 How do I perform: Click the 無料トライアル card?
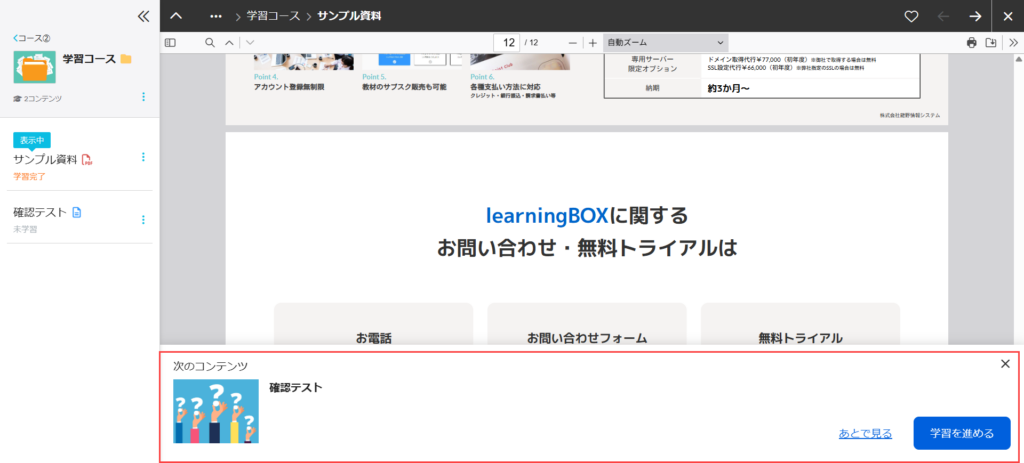click(800, 325)
